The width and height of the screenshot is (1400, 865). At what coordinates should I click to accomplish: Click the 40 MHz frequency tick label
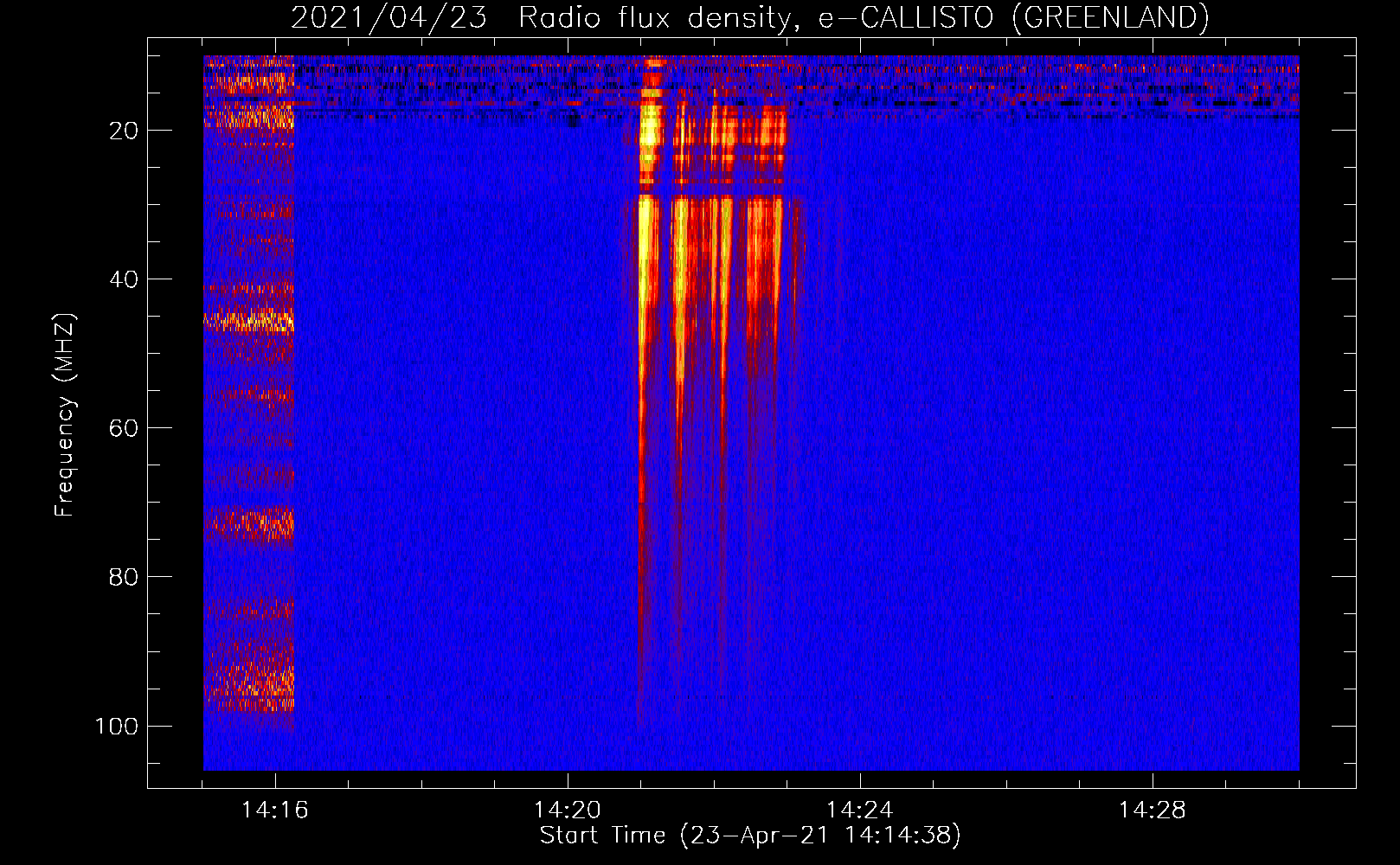click(x=124, y=279)
